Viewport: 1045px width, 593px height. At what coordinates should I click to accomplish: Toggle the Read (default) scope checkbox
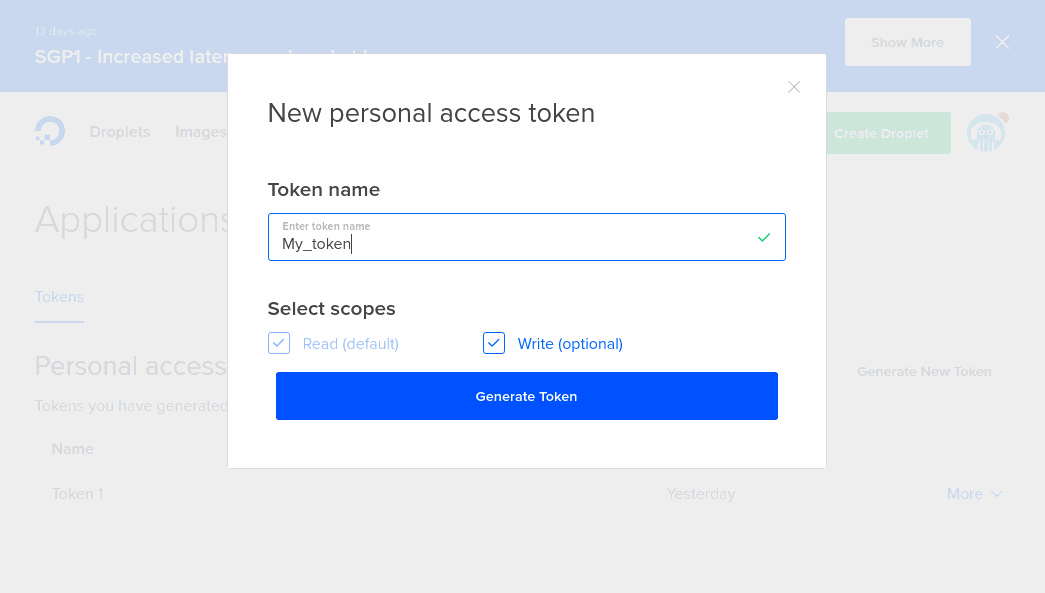pos(279,343)
